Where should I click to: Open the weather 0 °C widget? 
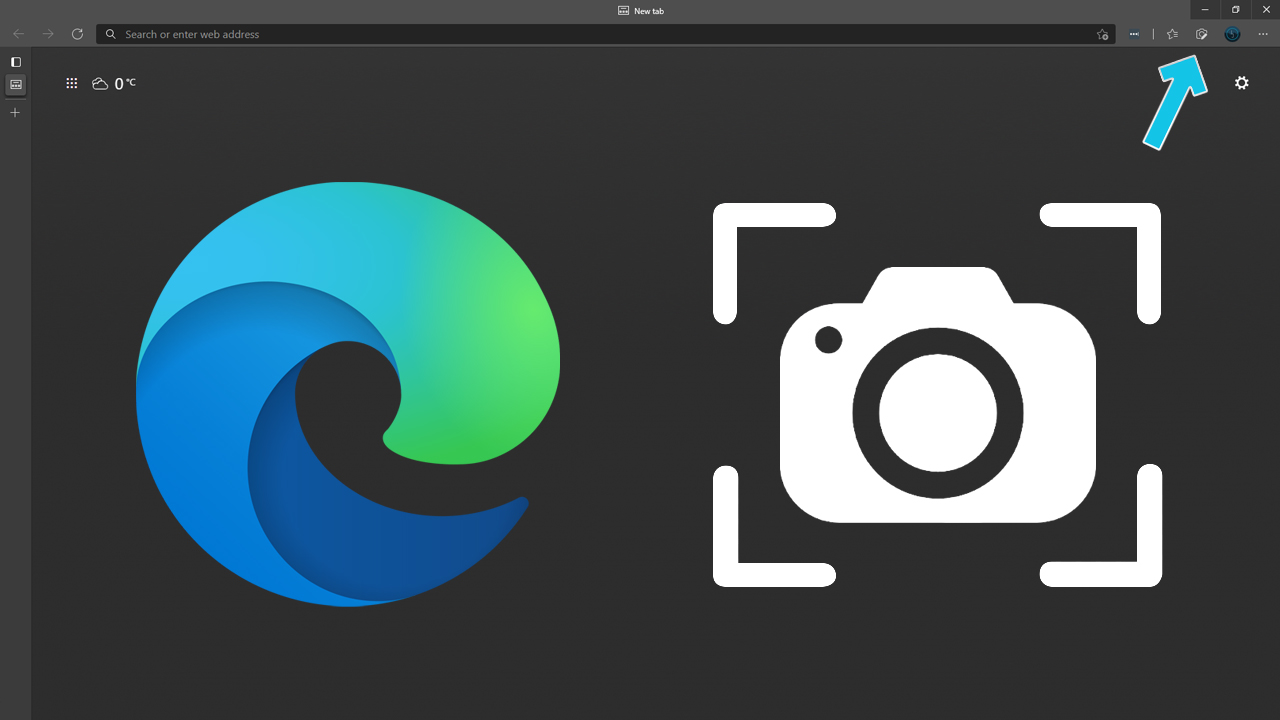113,84
